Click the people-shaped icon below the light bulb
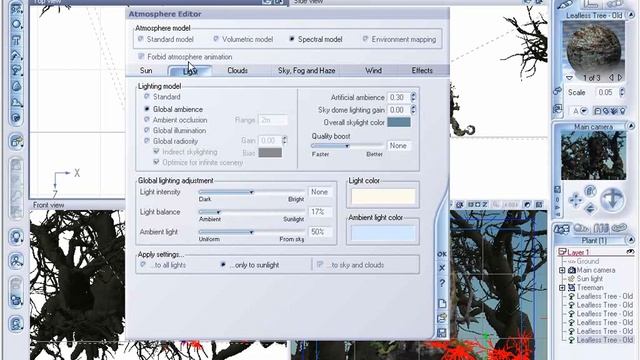This screenshot has height=360, width=640. (x=16, y=260)
